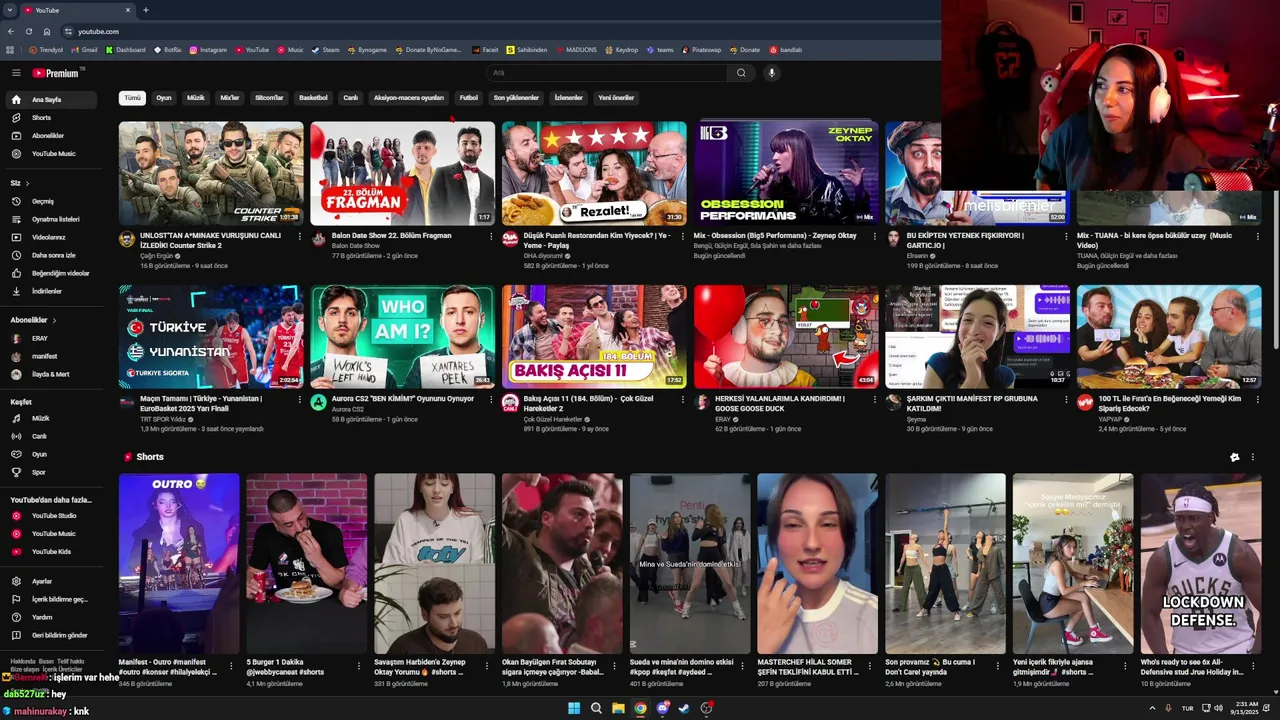Open YouTube Kids in the sidebar
Image resolution: width=1280 pixels, height=720 pixels.
pos(52,552)
